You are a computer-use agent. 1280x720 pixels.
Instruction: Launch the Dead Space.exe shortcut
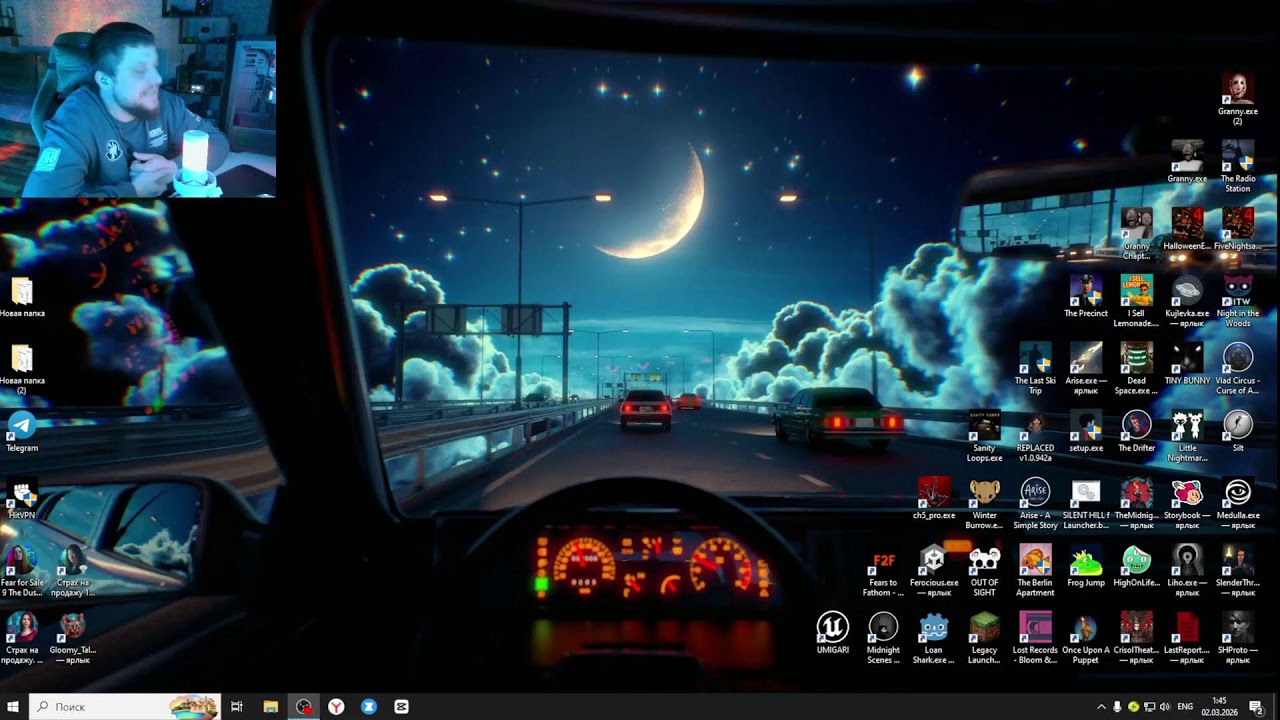(x=1136, y=368)
